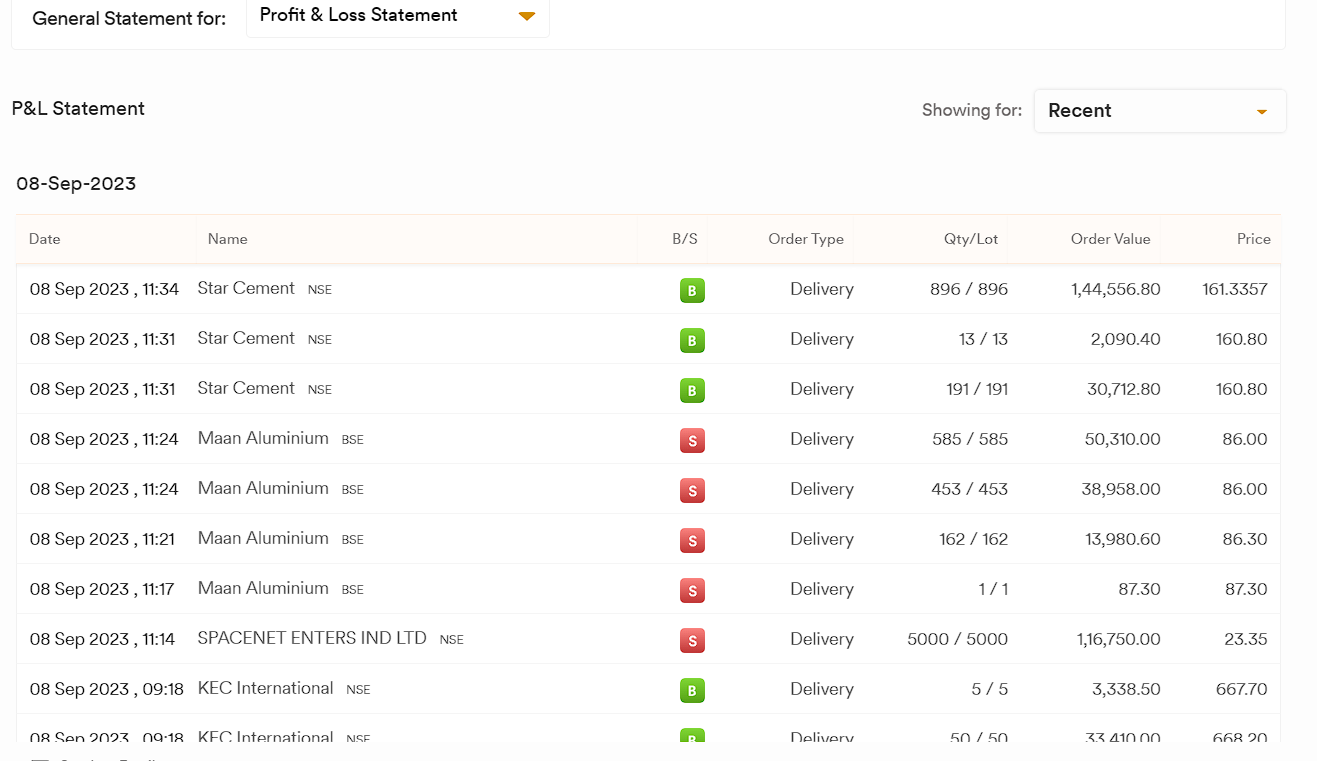Click the Buy badge for Star Cement 13 qty row
The height and width of the screenshot is (761, 1317).
(x=692, y=341)
